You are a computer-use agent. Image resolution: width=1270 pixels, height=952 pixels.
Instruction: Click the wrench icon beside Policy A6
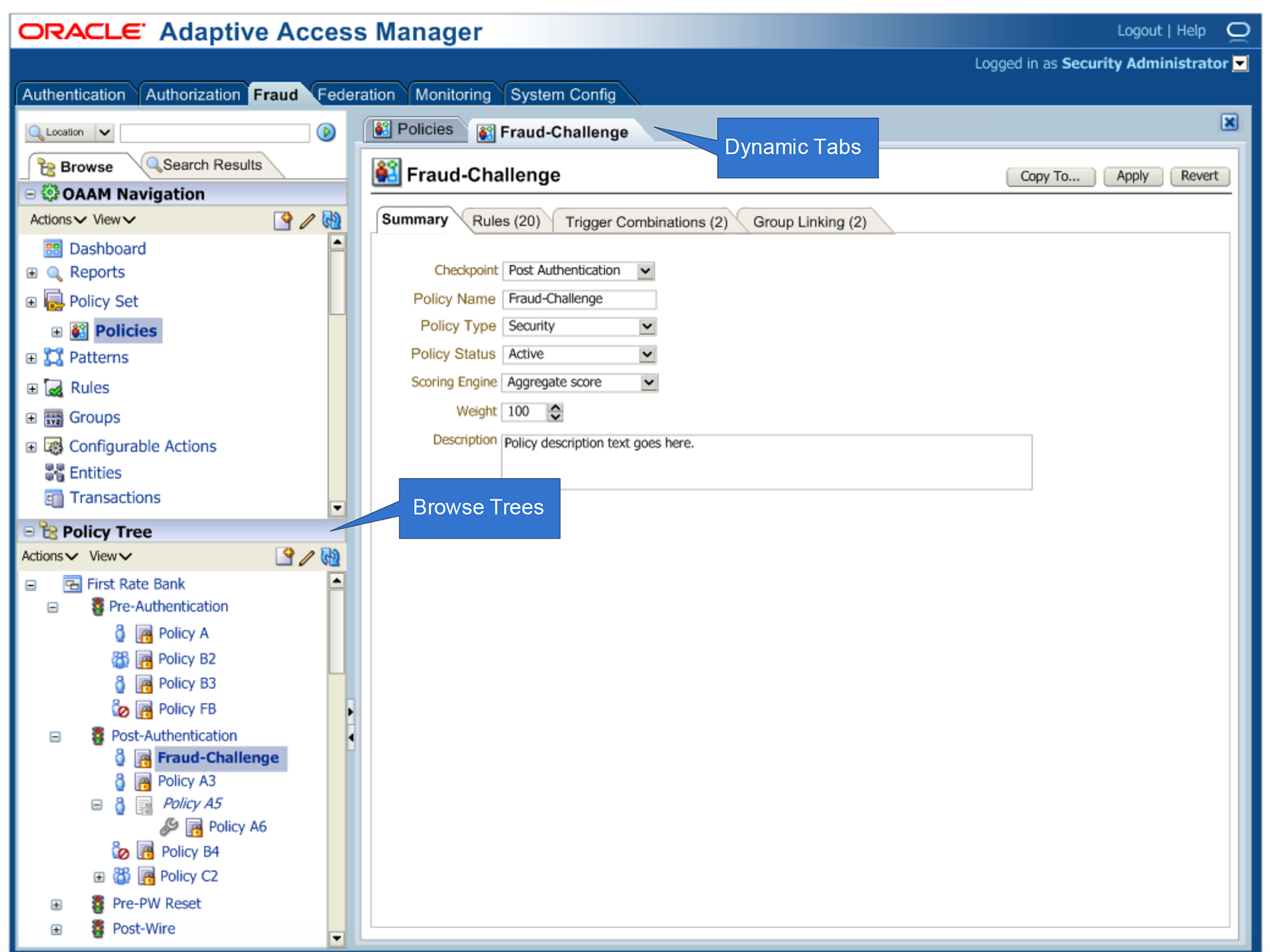pyautogui.click(x=169, y=826)
